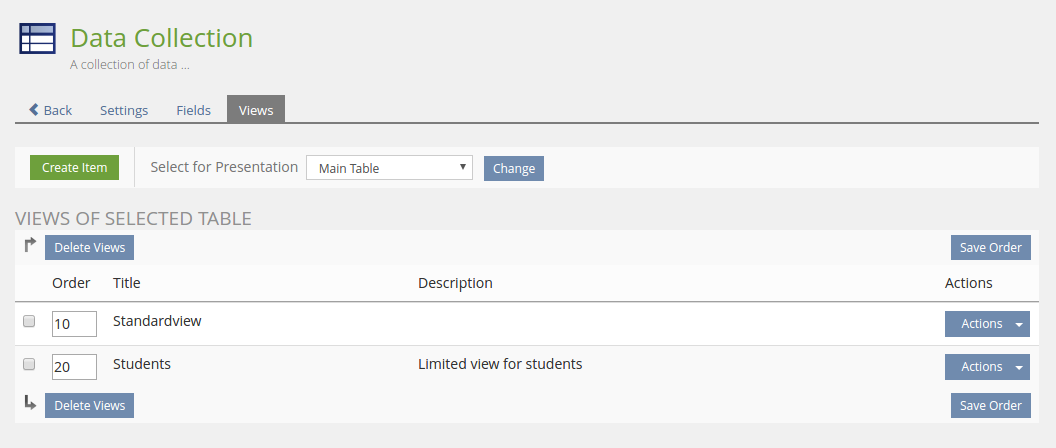Select the Views tab
1056x448 pixels.
(256, 110)
